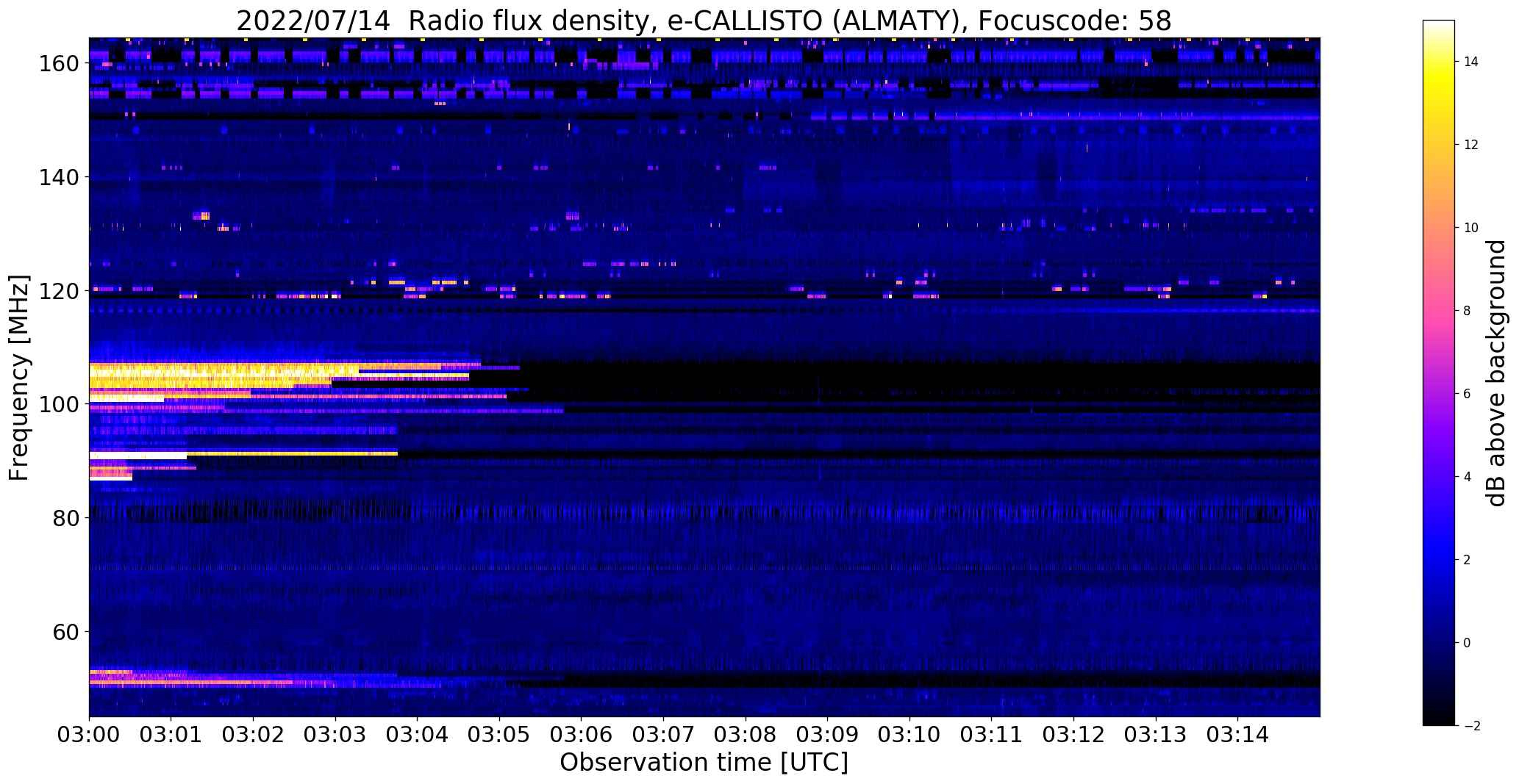This screenshot has width=1519, height=784.
Task: Click the 140 frequency tick label
Action: [x=59, y=177]
